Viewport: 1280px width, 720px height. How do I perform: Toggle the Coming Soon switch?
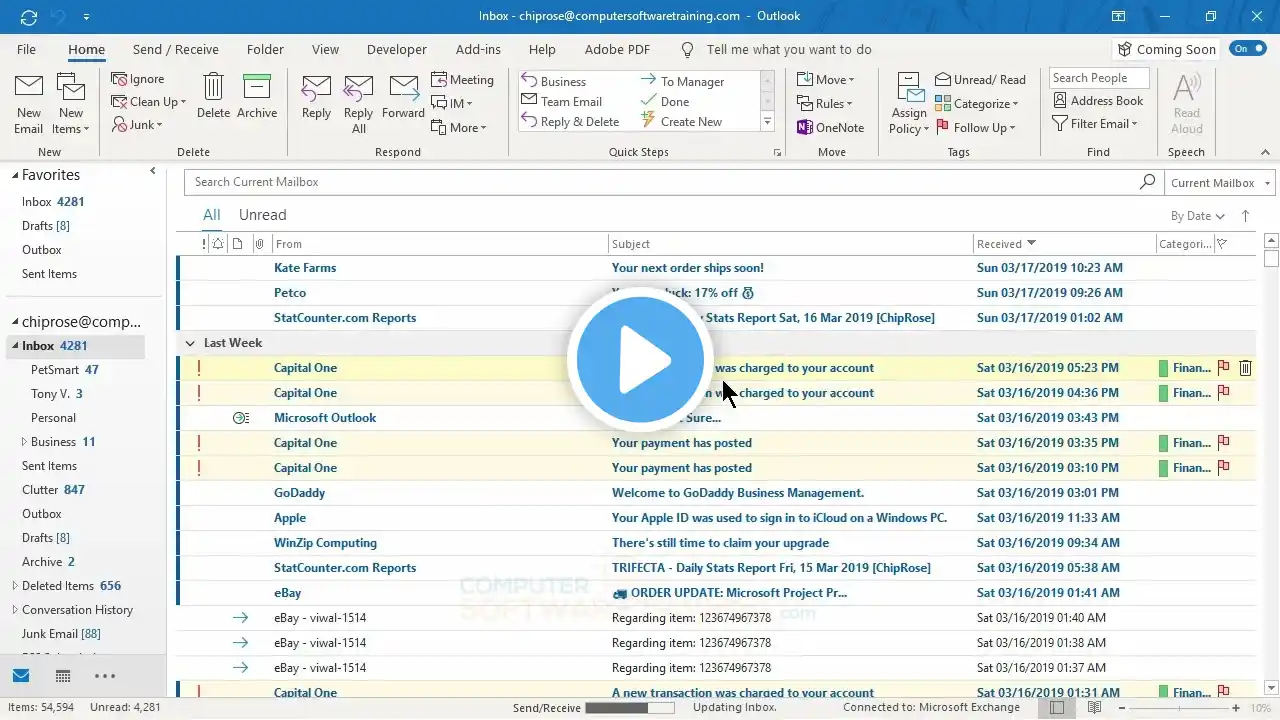coord(1247,49)
